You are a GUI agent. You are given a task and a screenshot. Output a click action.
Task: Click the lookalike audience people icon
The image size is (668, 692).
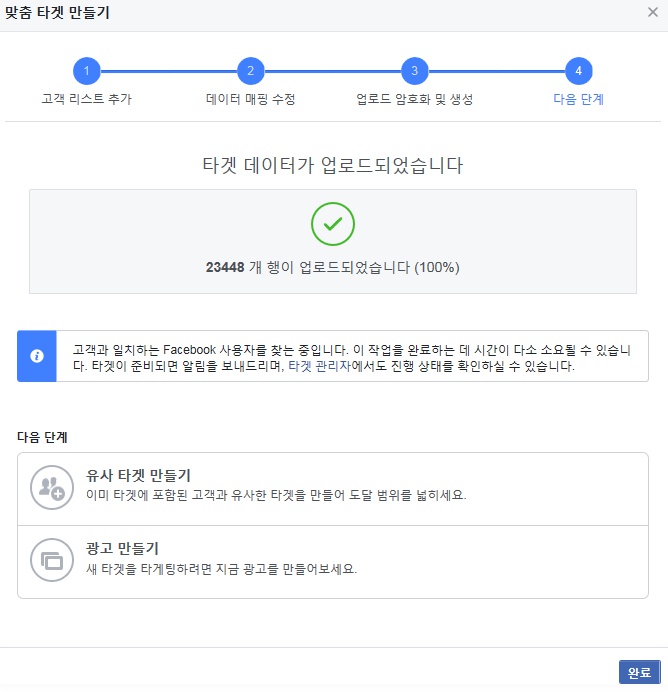coord(52,487)
